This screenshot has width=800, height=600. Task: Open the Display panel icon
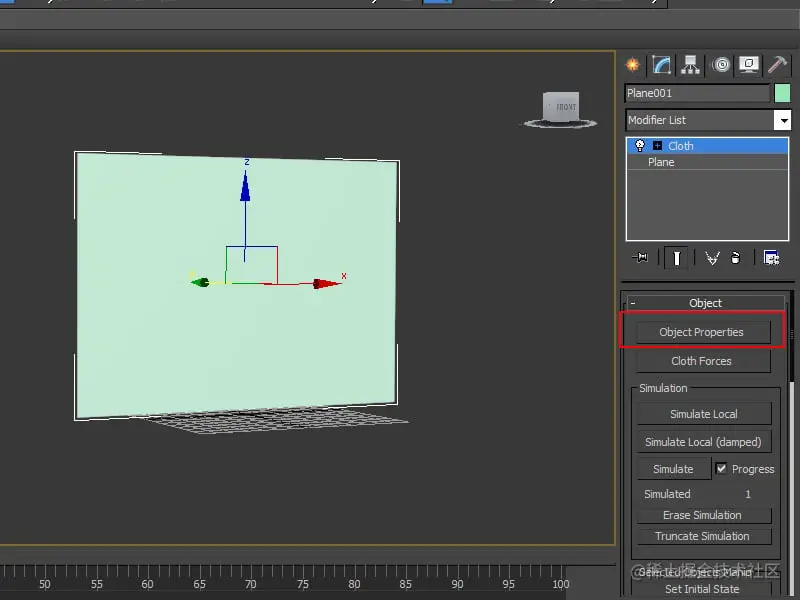(748, 65)
